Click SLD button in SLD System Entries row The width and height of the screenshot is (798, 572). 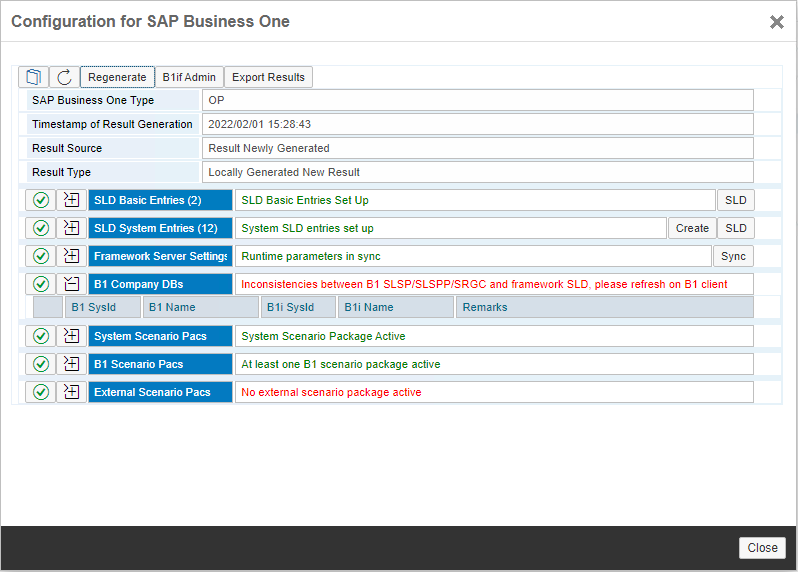pos(735,228)
